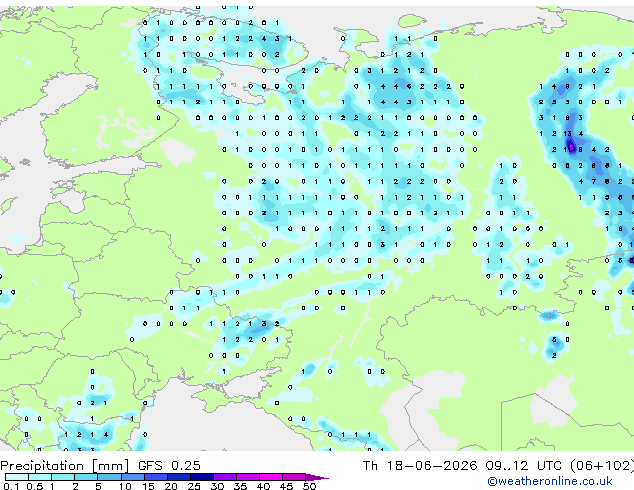
Task: Click the legend scale label "10"
Action: point(125,486)
